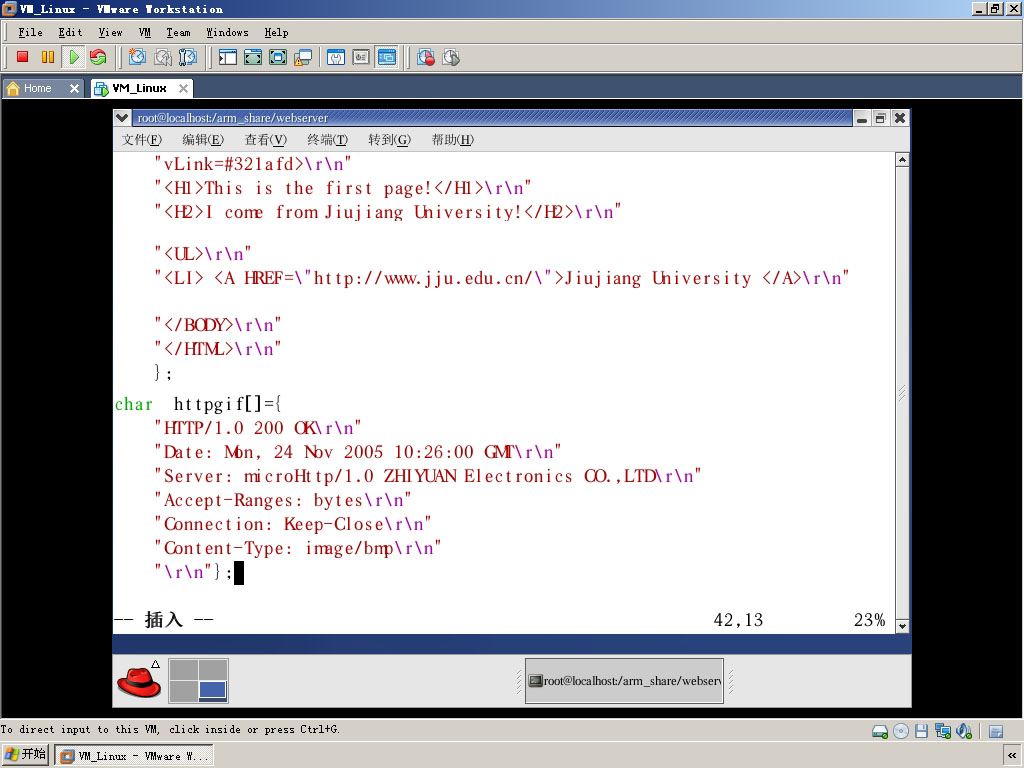The height and width of the screenshot is (768, 1024).
Task: Select the VM_Linux tab
Action: [139, 88]
